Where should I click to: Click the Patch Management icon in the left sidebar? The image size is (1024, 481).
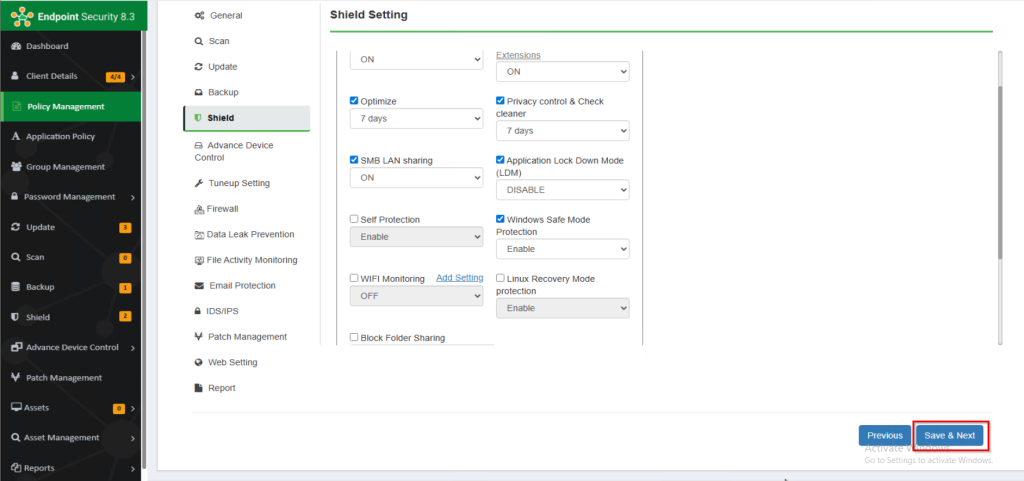point(16,378)
